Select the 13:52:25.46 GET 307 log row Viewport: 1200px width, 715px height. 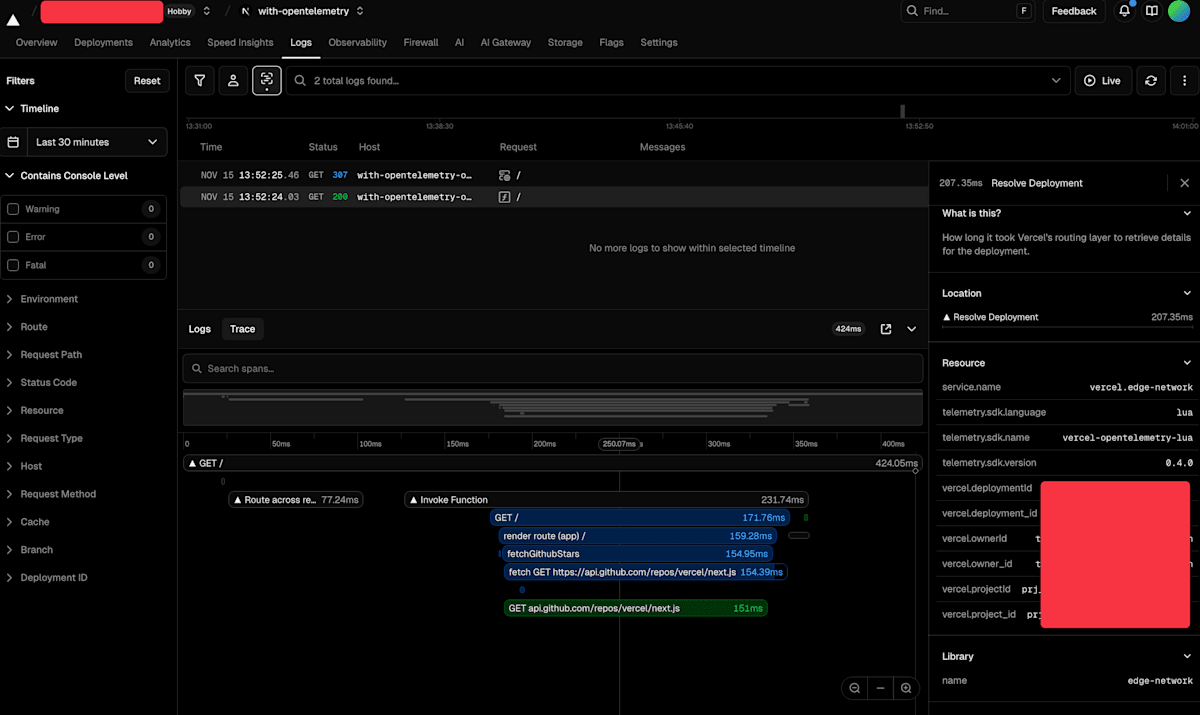click(553, 175)
